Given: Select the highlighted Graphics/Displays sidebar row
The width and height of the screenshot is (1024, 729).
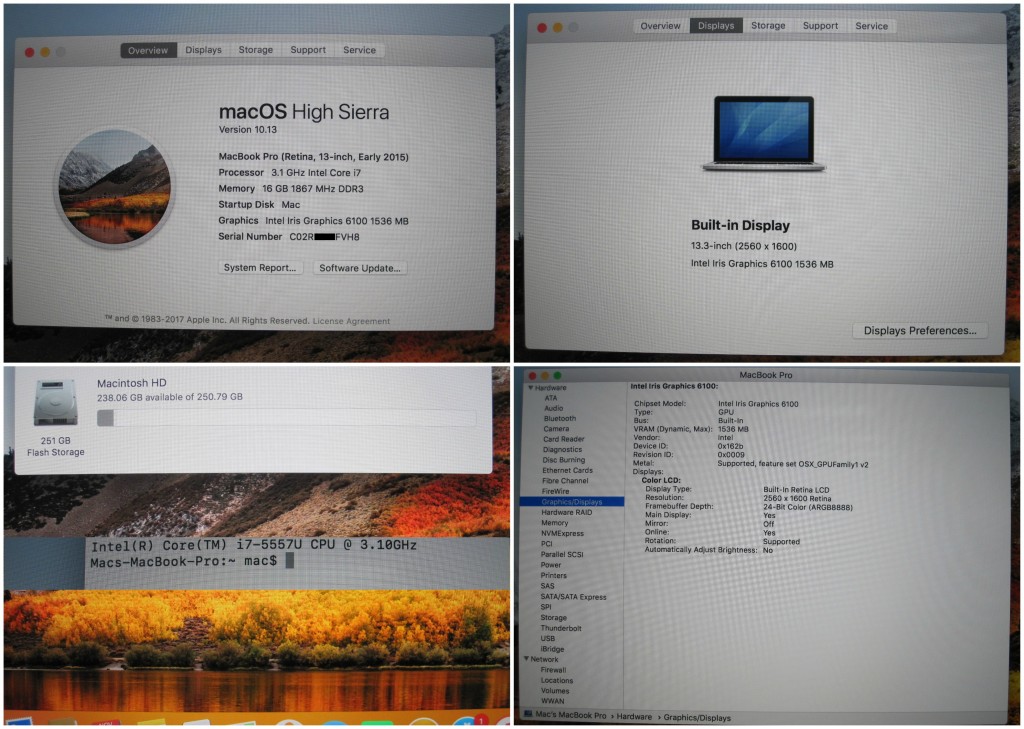Looking at the screenshot, I should pyautogui.click(x=572, y=502).
